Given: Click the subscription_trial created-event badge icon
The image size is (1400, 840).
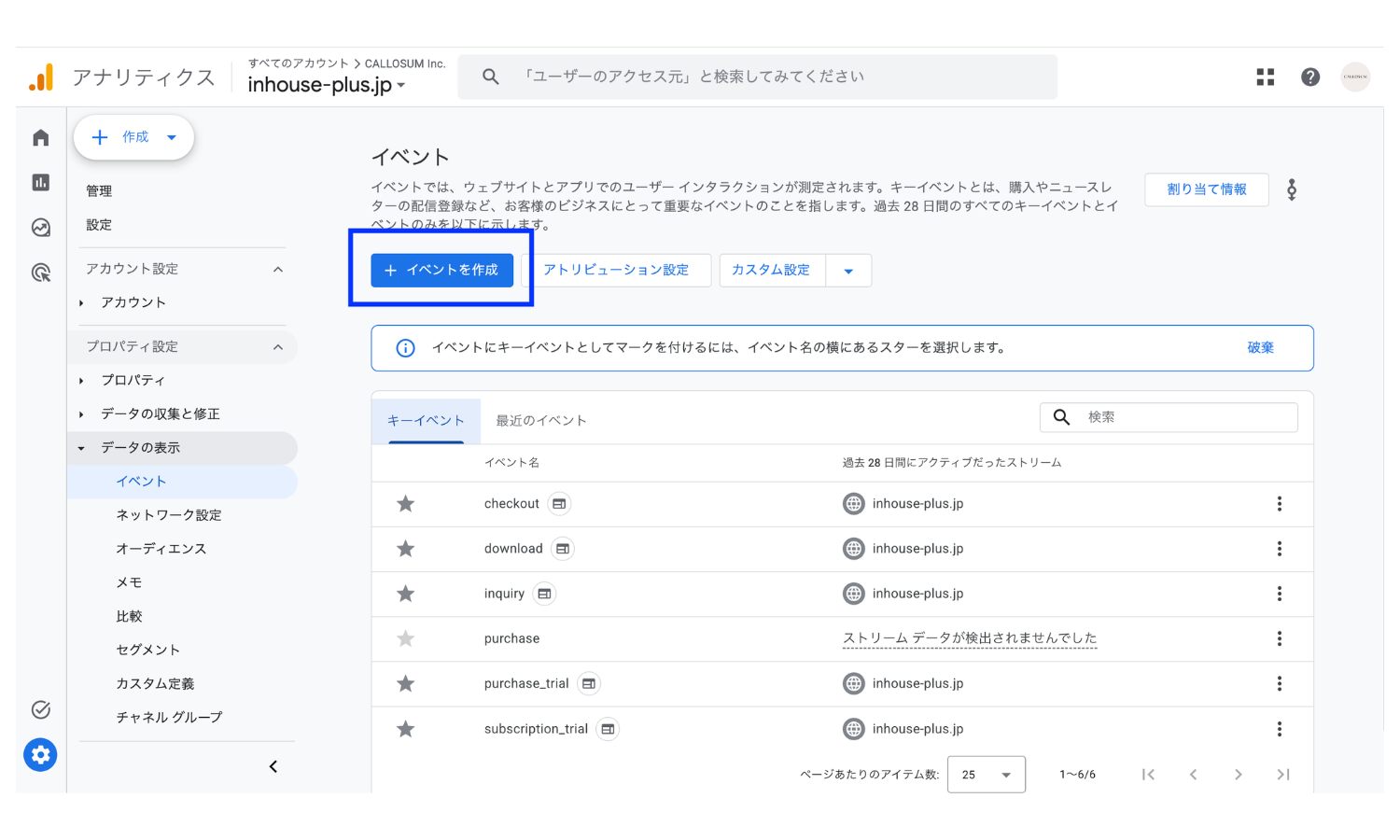Looking at the screenshot, I should click(x=608, y=729).
